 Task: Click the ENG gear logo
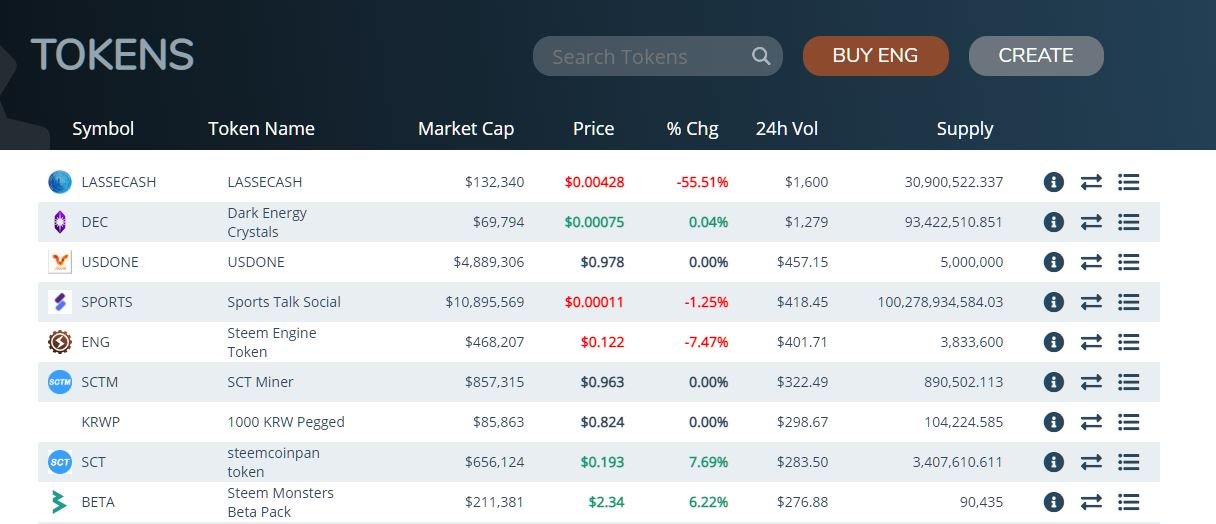click(60, 342)
